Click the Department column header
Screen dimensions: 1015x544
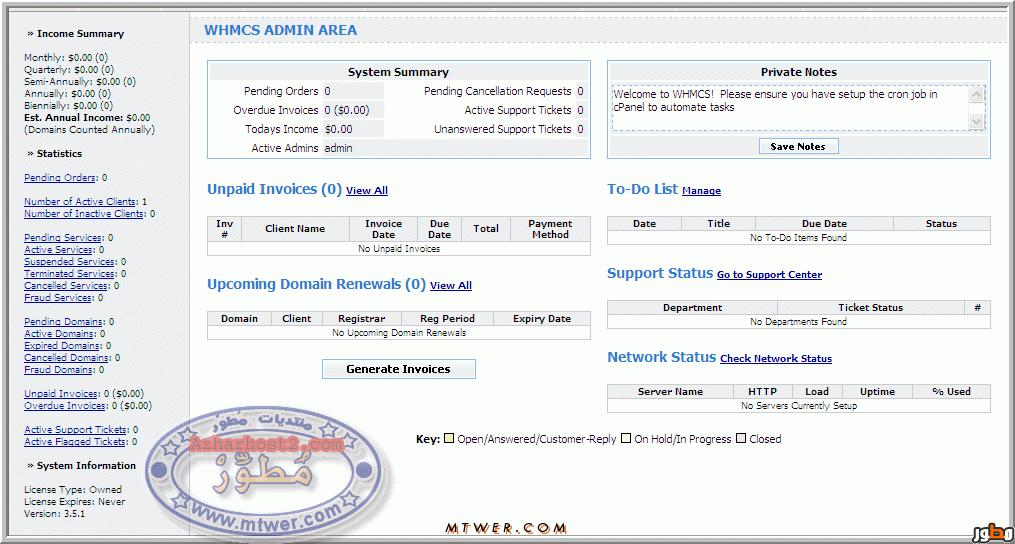click(x=693, y=308)
